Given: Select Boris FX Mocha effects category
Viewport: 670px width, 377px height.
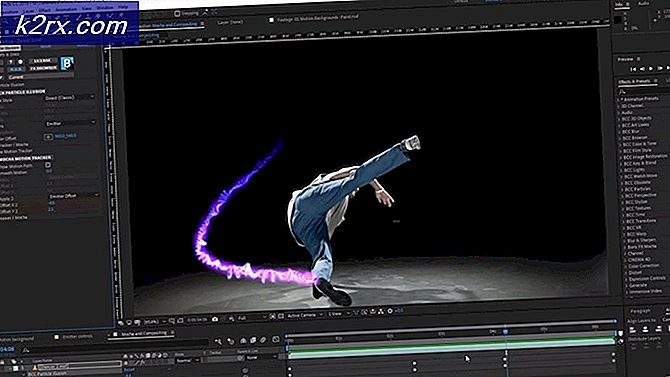Looking at the screenshot, I should 642,247.
